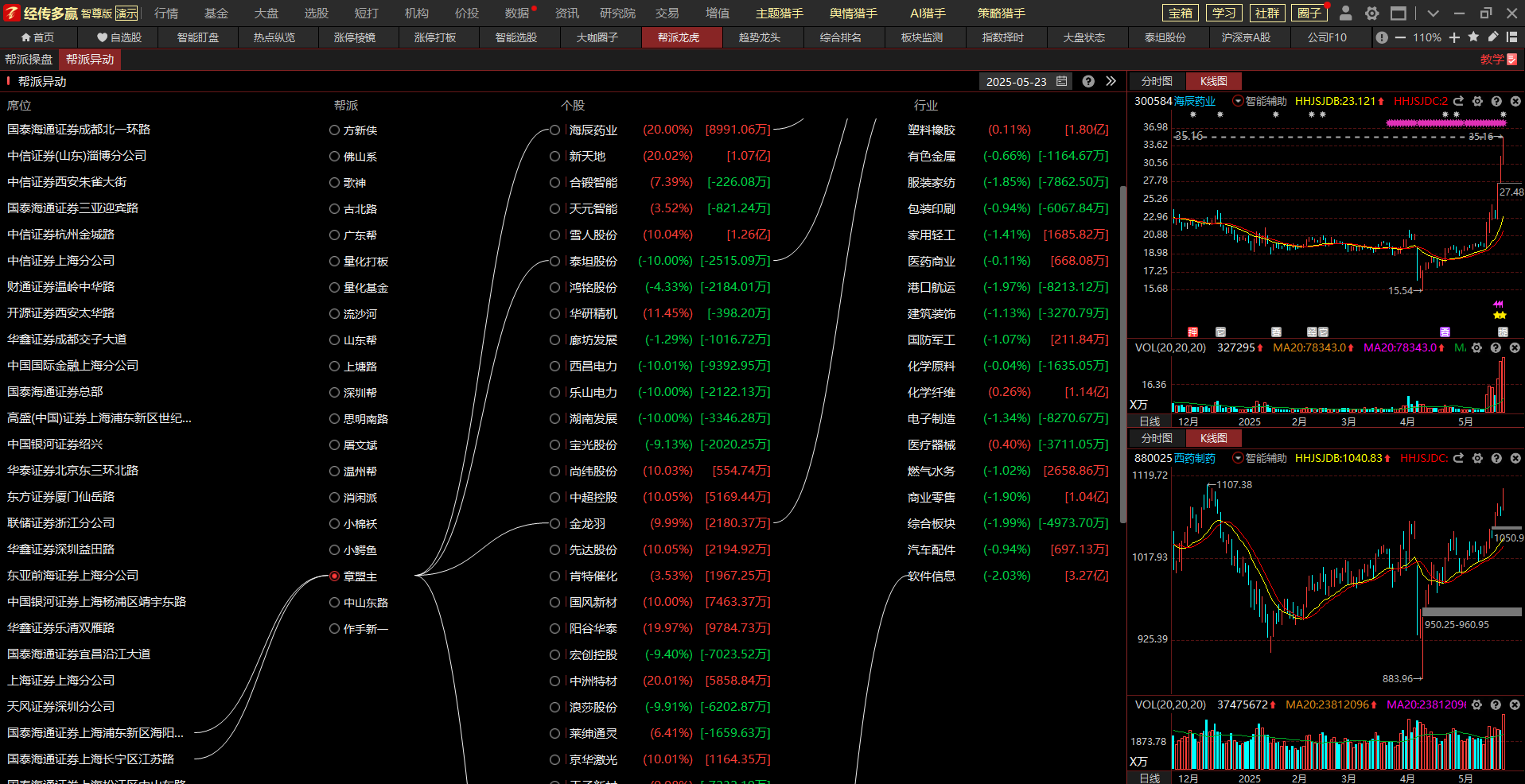This screenshot has height=784, width=1525.
Task: Click the 社群 button
Action: 1266,13
